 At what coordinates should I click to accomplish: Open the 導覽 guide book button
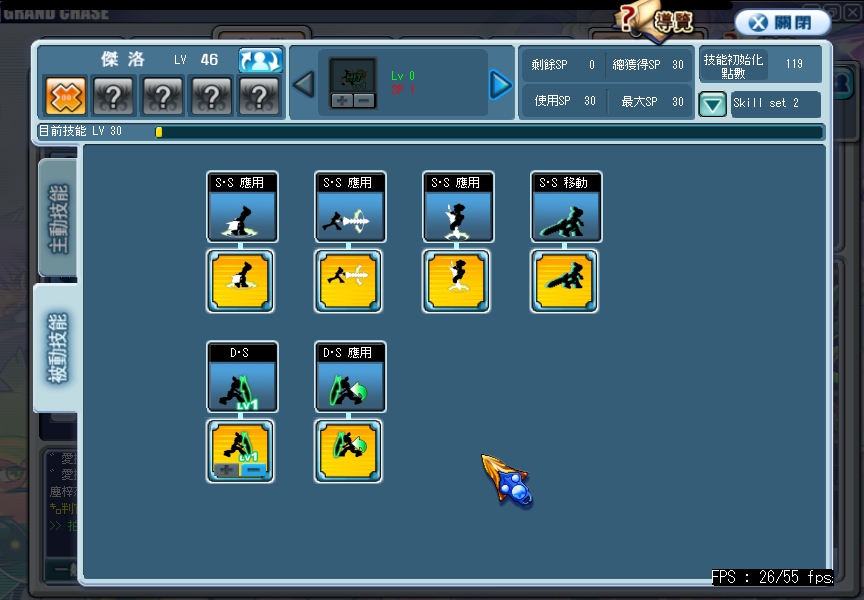click(656, 22)
